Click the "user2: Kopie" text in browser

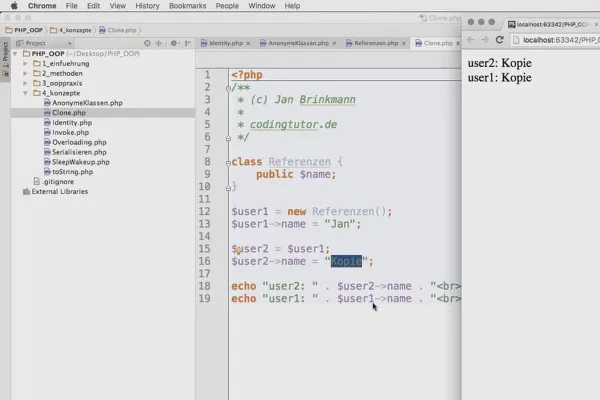pos(499,63)
